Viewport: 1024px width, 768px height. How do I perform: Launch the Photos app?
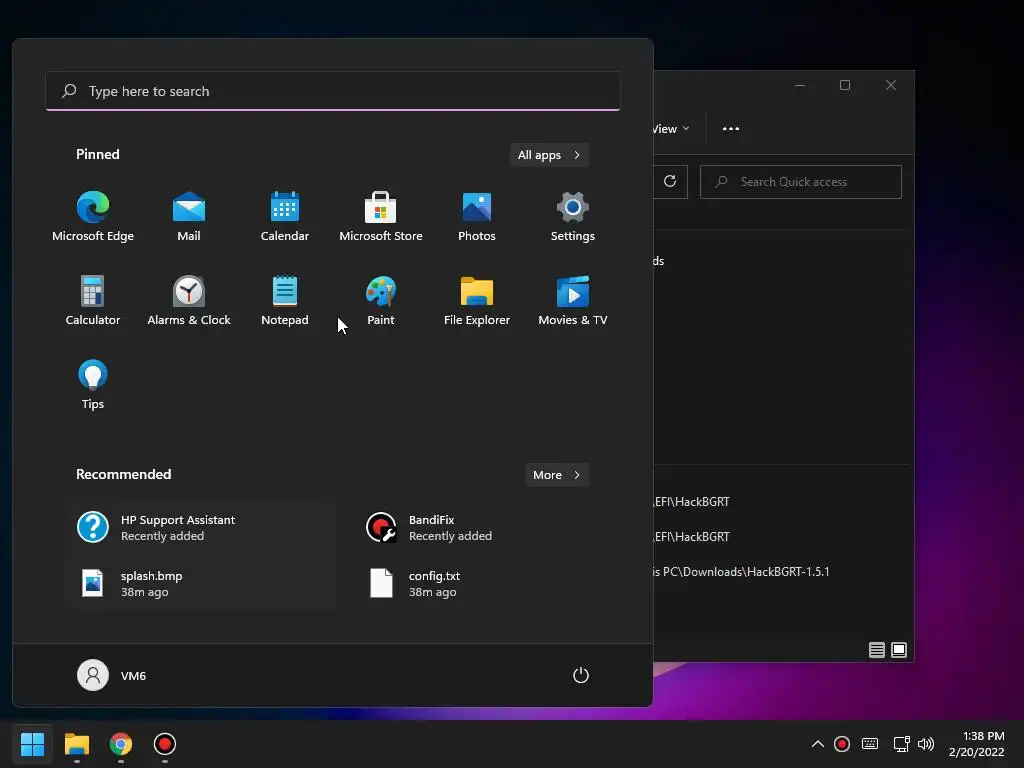click(x=477, y=217)
